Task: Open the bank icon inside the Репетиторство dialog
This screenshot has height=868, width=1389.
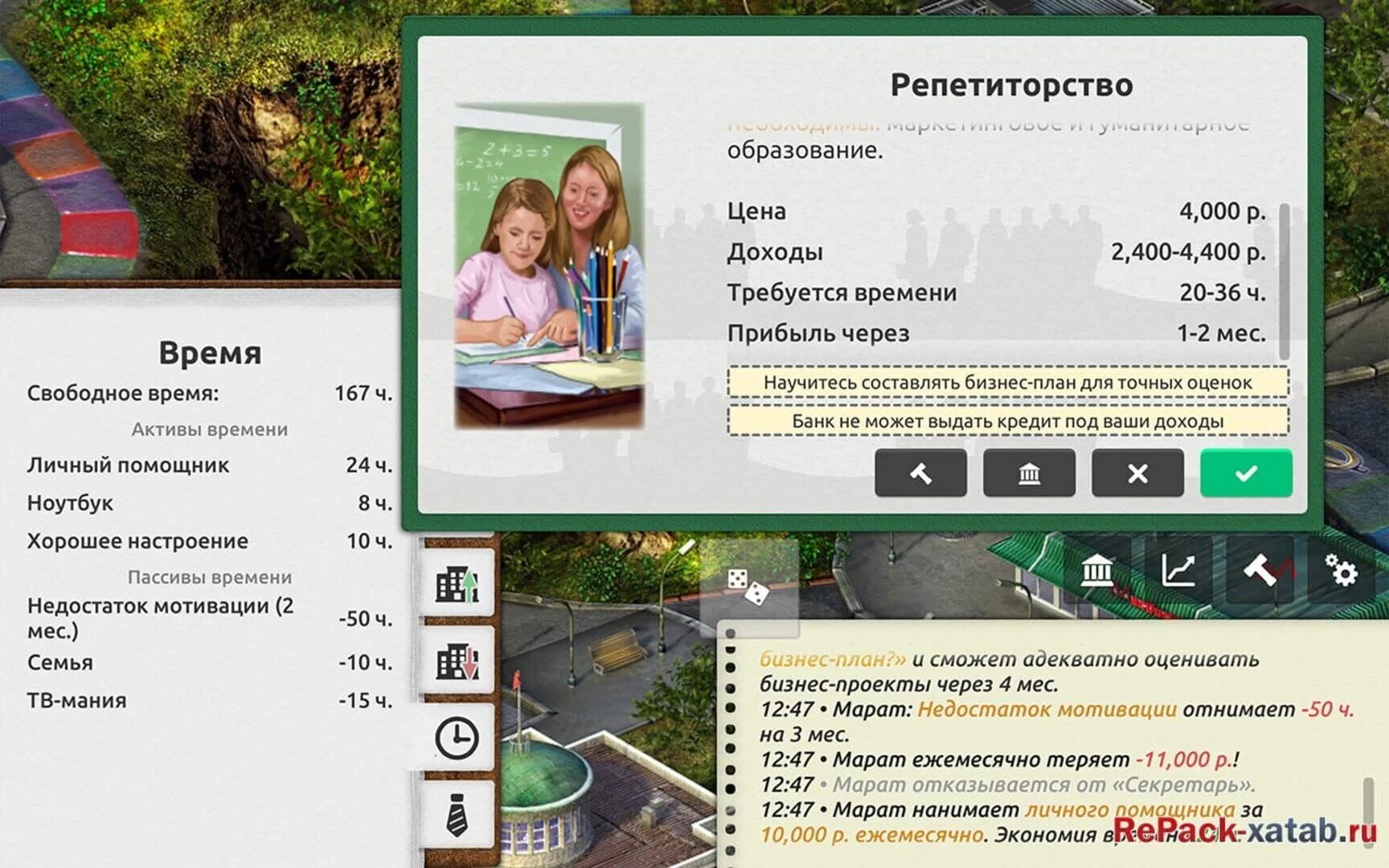Action: [x=1029, y=473]
